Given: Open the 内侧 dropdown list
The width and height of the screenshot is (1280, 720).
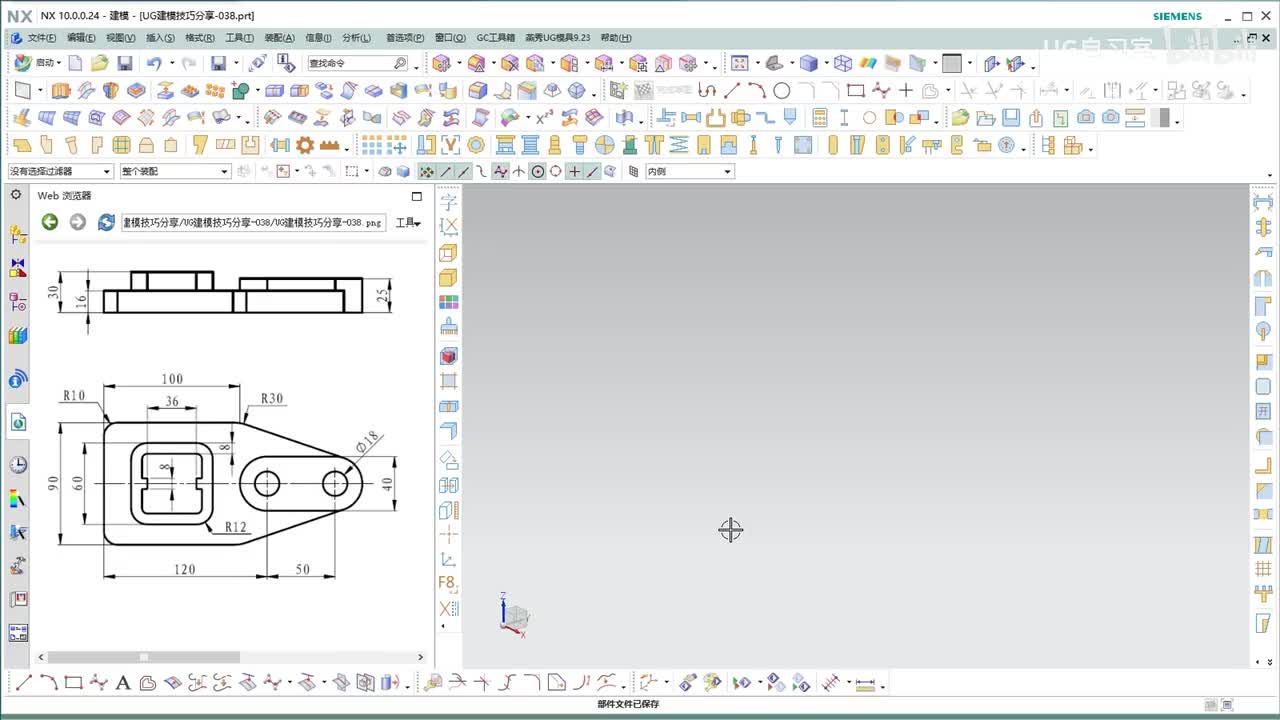Looking at the screenshot, I should pyautogui.click(x=689, y=171).
